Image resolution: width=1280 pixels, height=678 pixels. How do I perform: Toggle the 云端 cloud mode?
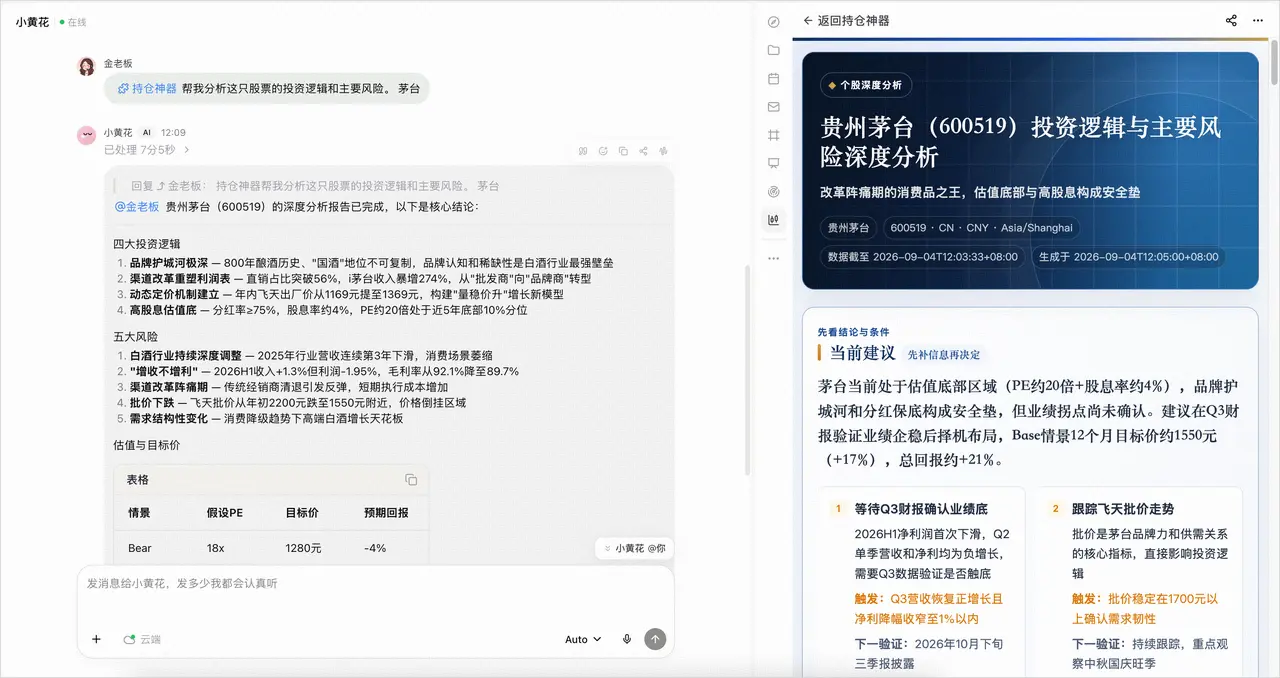coord(142,639)
